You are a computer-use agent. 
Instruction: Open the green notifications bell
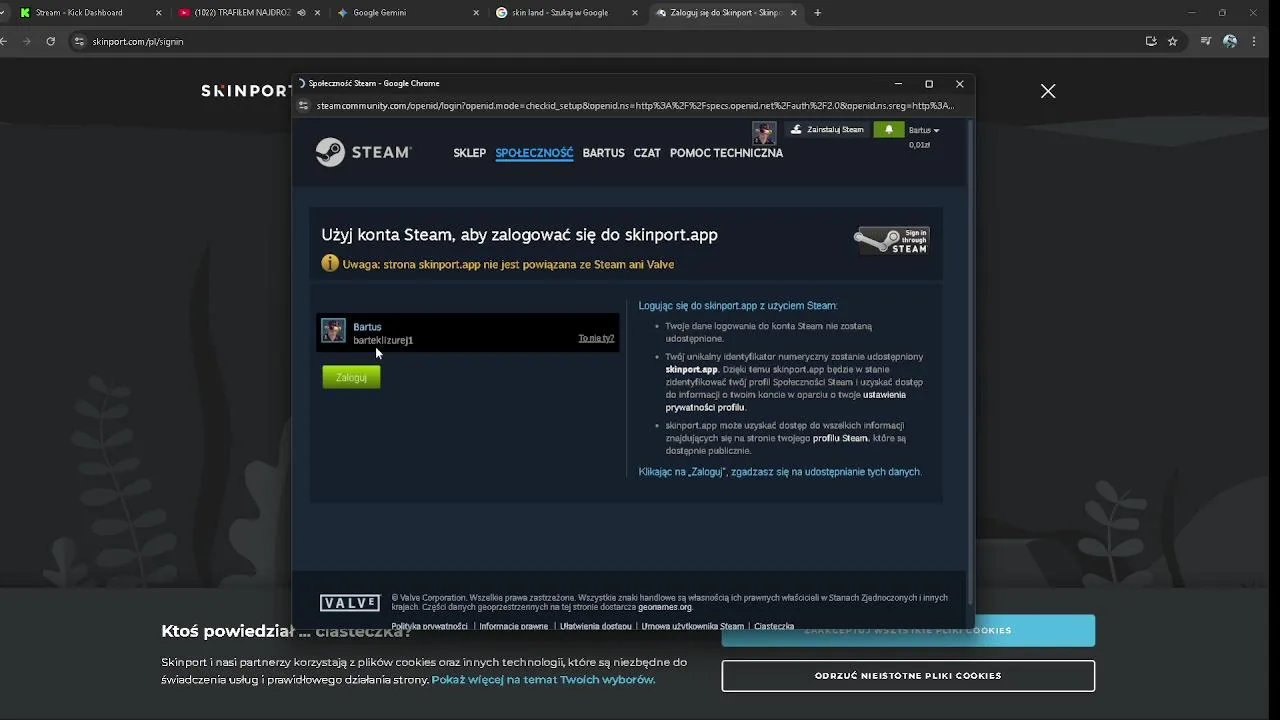tap(889, 130)
